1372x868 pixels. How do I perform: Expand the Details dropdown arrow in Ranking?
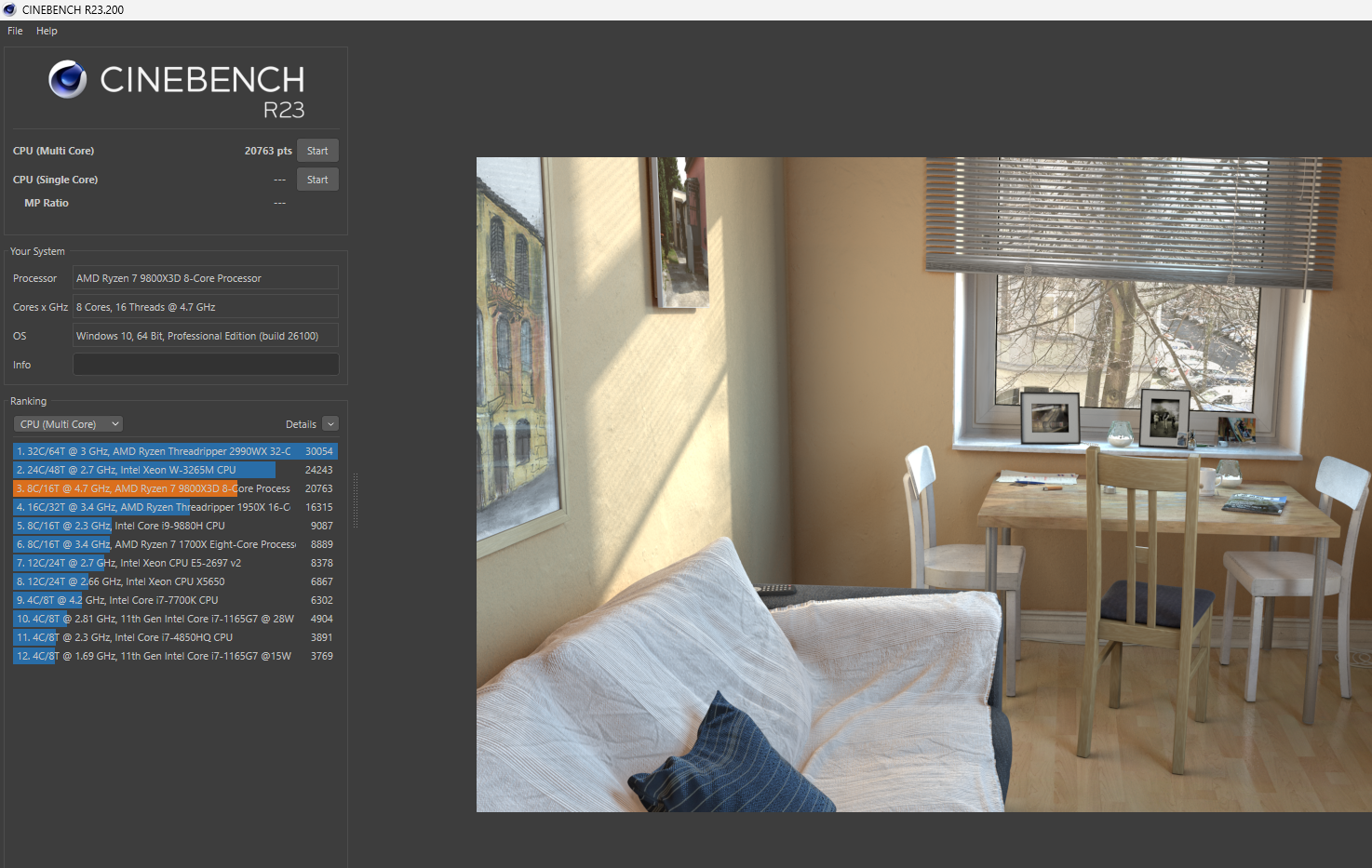[x=330, y=424]
